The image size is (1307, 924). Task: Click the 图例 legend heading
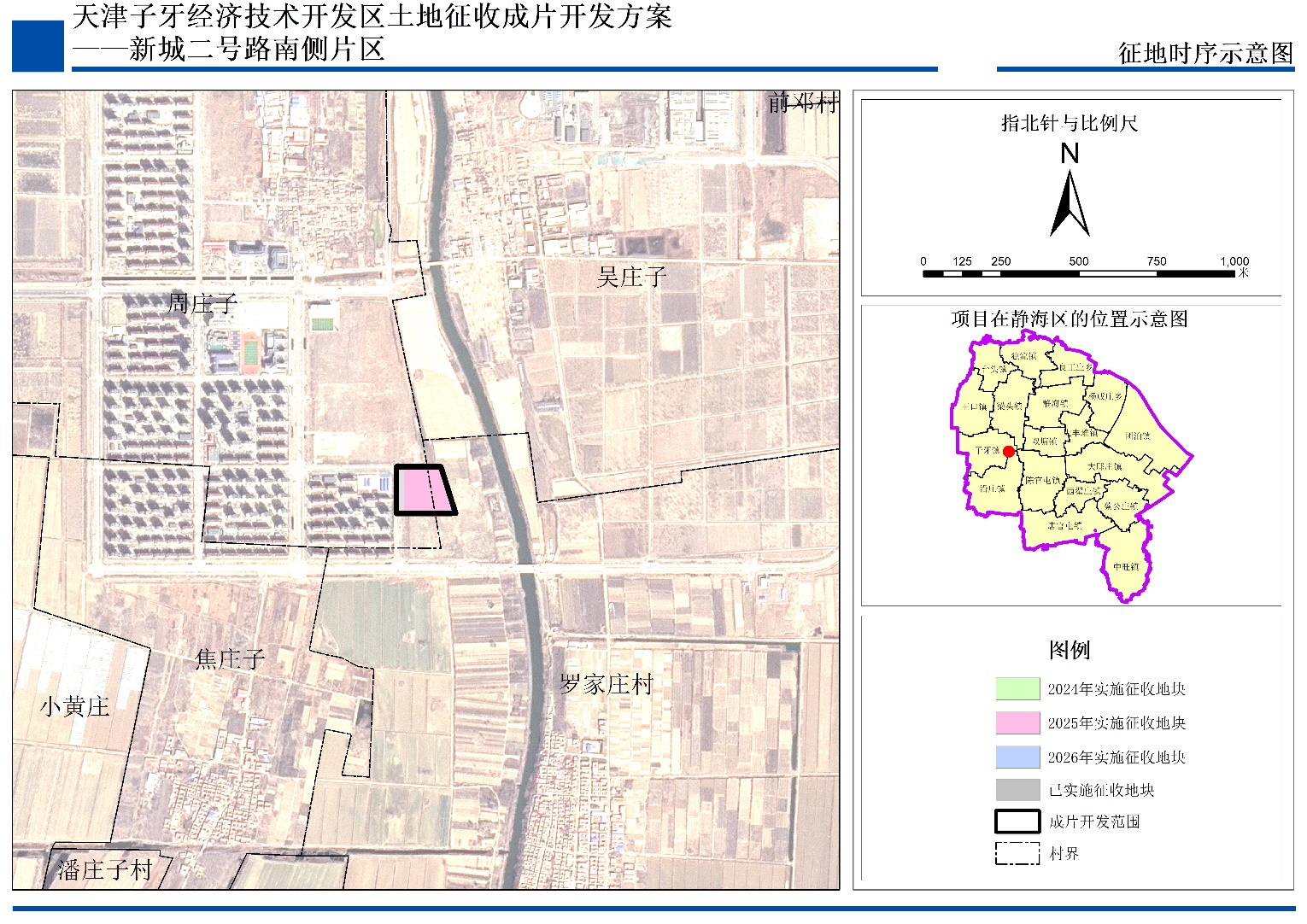point(1070,650)
